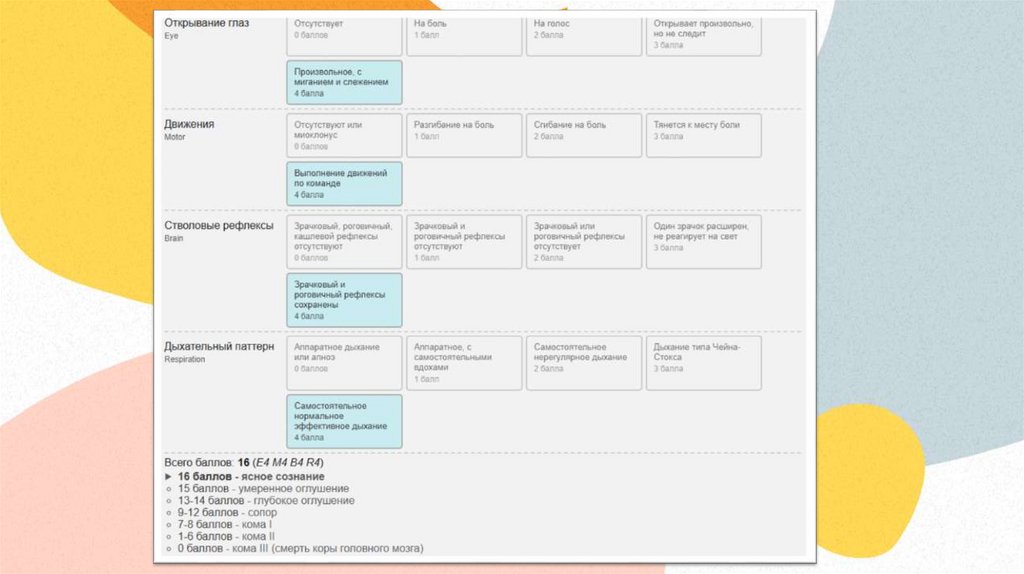Choose 'Зрачковый и роговичный рефлексы отсутствуют'

464,242
